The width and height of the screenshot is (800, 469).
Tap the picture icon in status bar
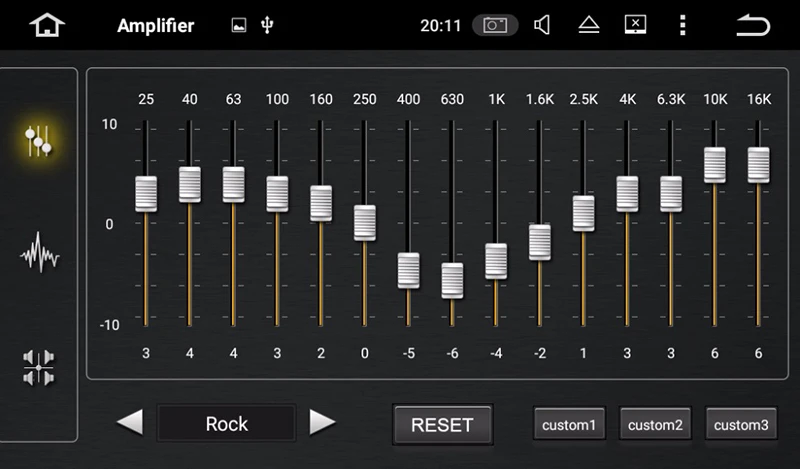pyautogui.click(x=239, y=25)
